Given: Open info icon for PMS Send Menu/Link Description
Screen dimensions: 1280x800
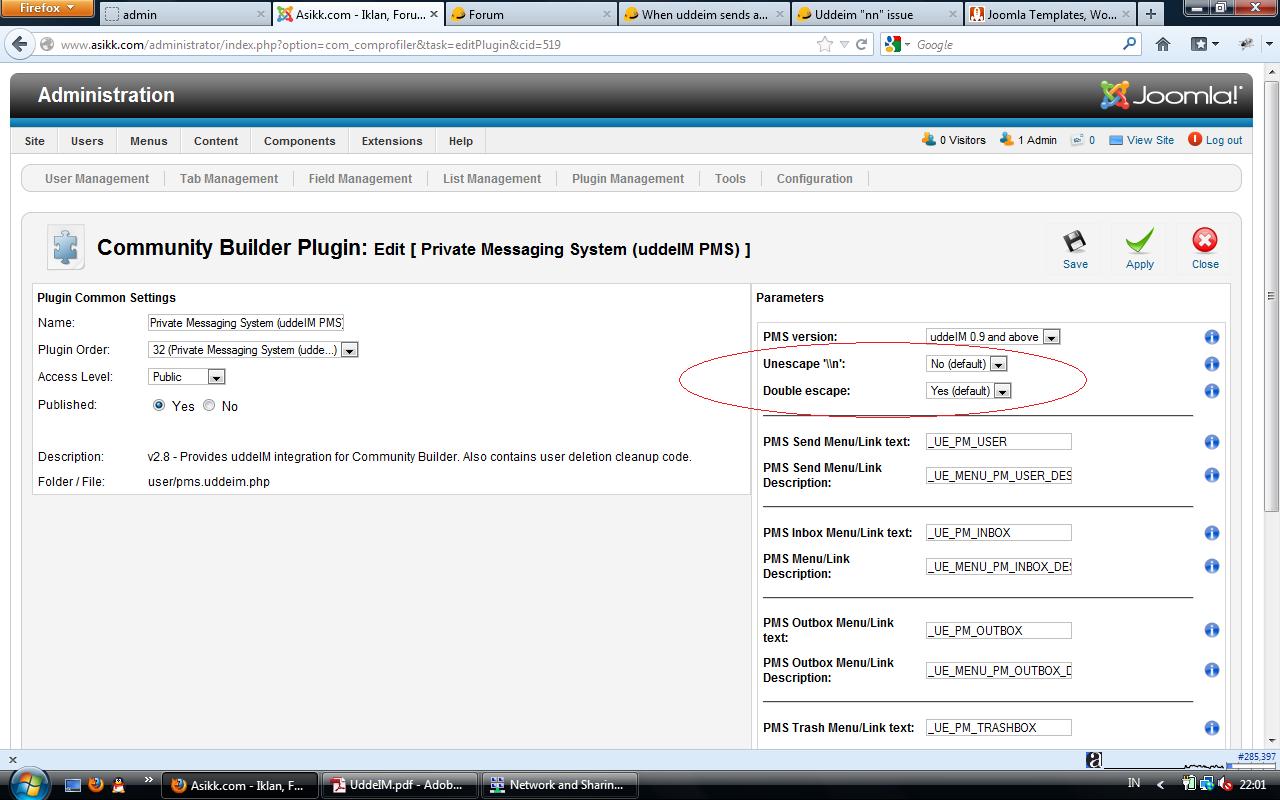Looking at the screenshot, I should (x=1211, y=475).
